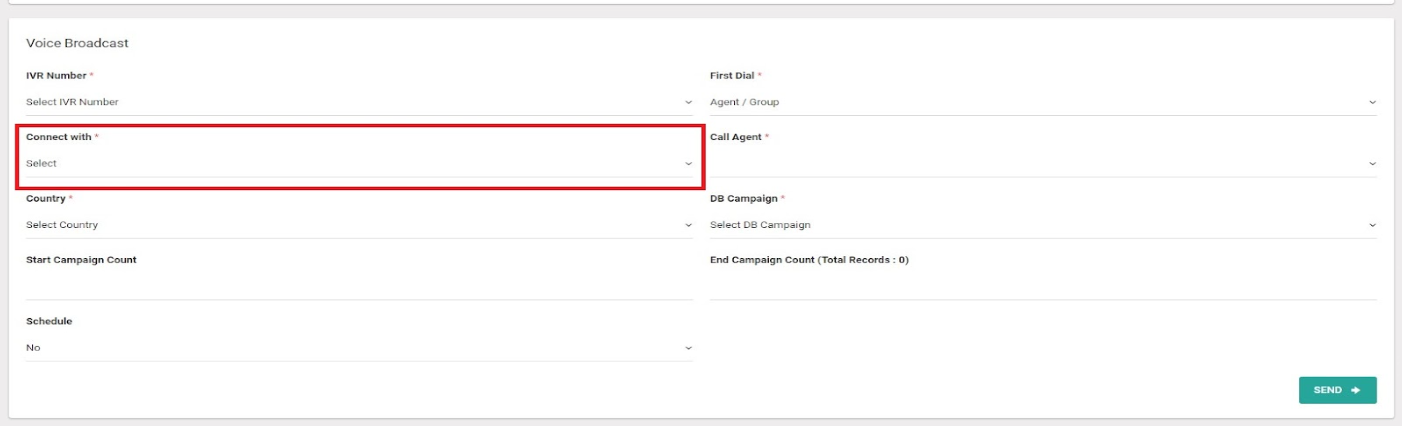Open the First Dial Agent / Group dropdown
Image resolution: width=1402 pixels, height=426 pixels.
pyautogui.click(x=1043, y=102)
